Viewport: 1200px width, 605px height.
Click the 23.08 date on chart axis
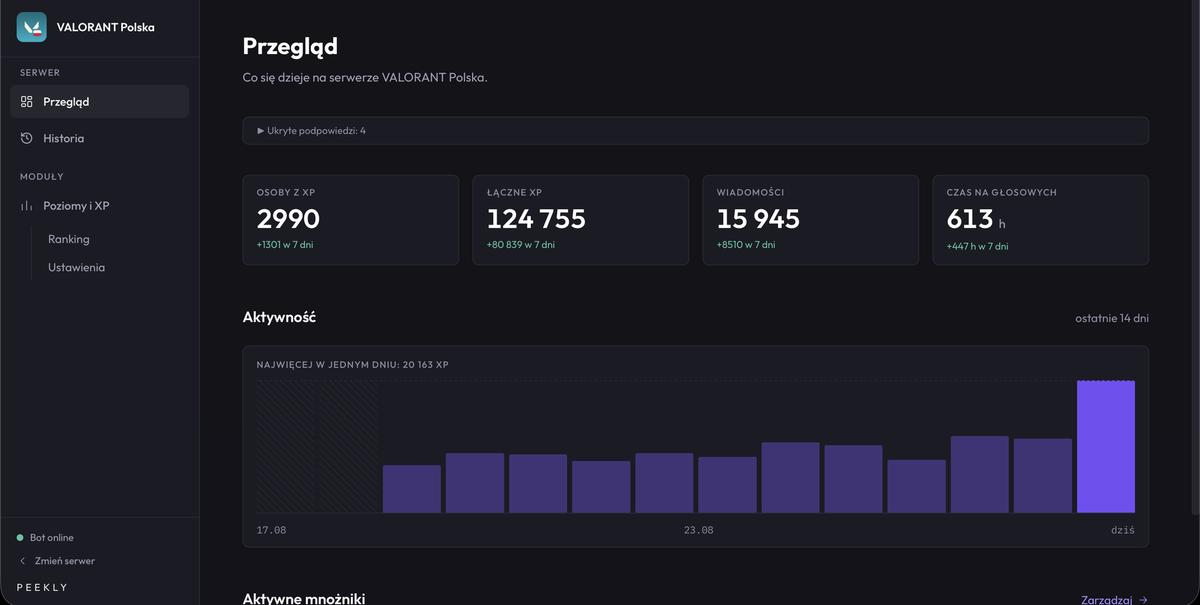(x=698, y=530)
